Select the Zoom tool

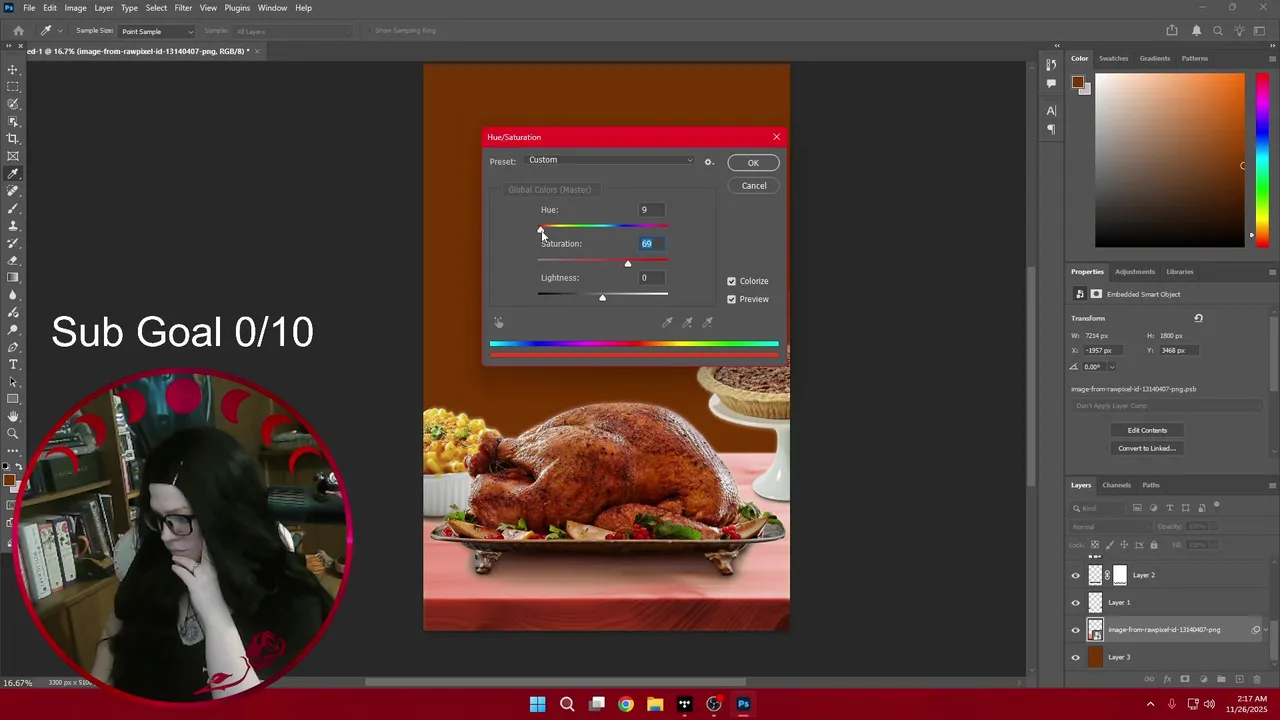pos(13,433)
